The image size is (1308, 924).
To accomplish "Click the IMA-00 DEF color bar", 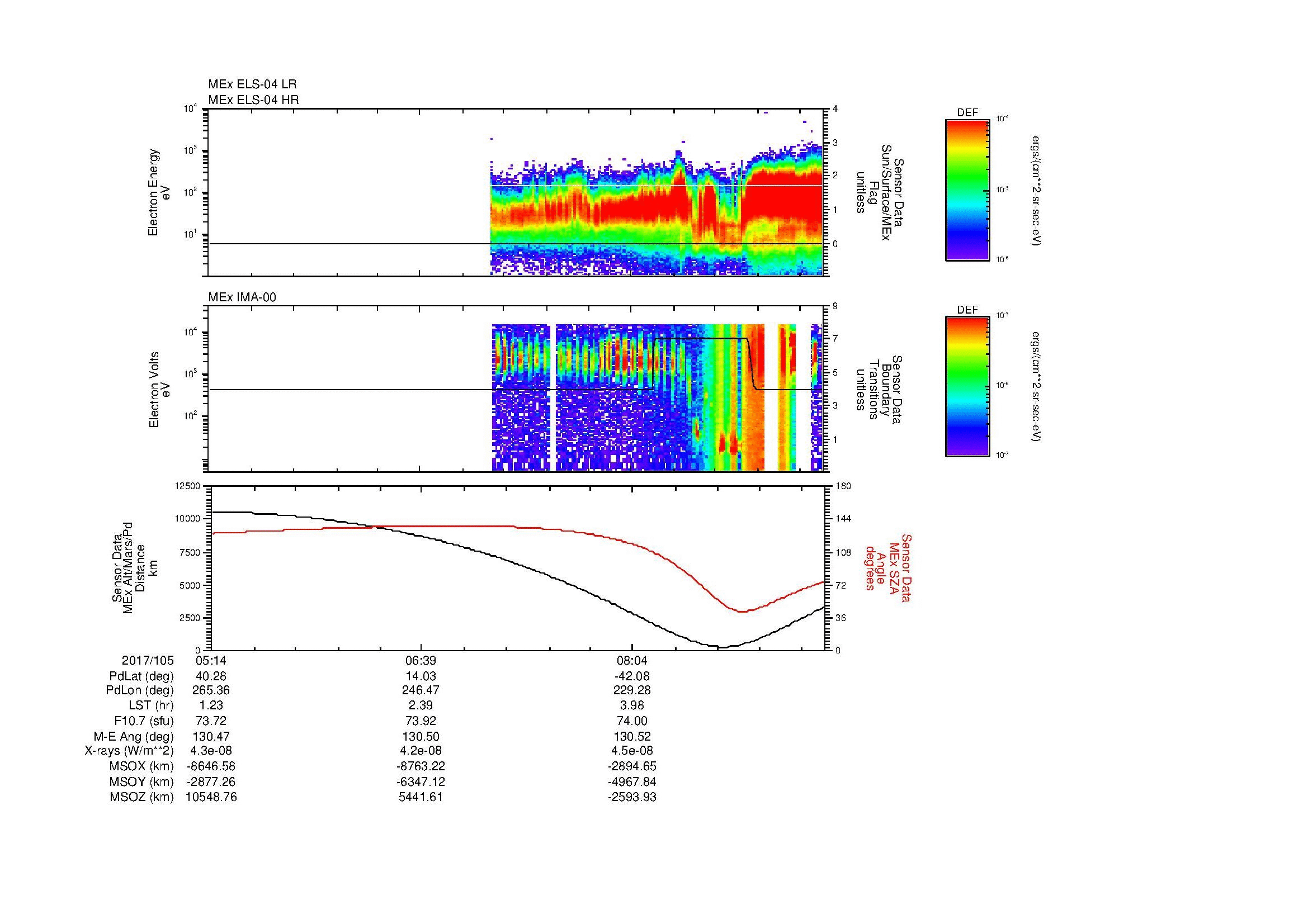I will tap(967, 387).
